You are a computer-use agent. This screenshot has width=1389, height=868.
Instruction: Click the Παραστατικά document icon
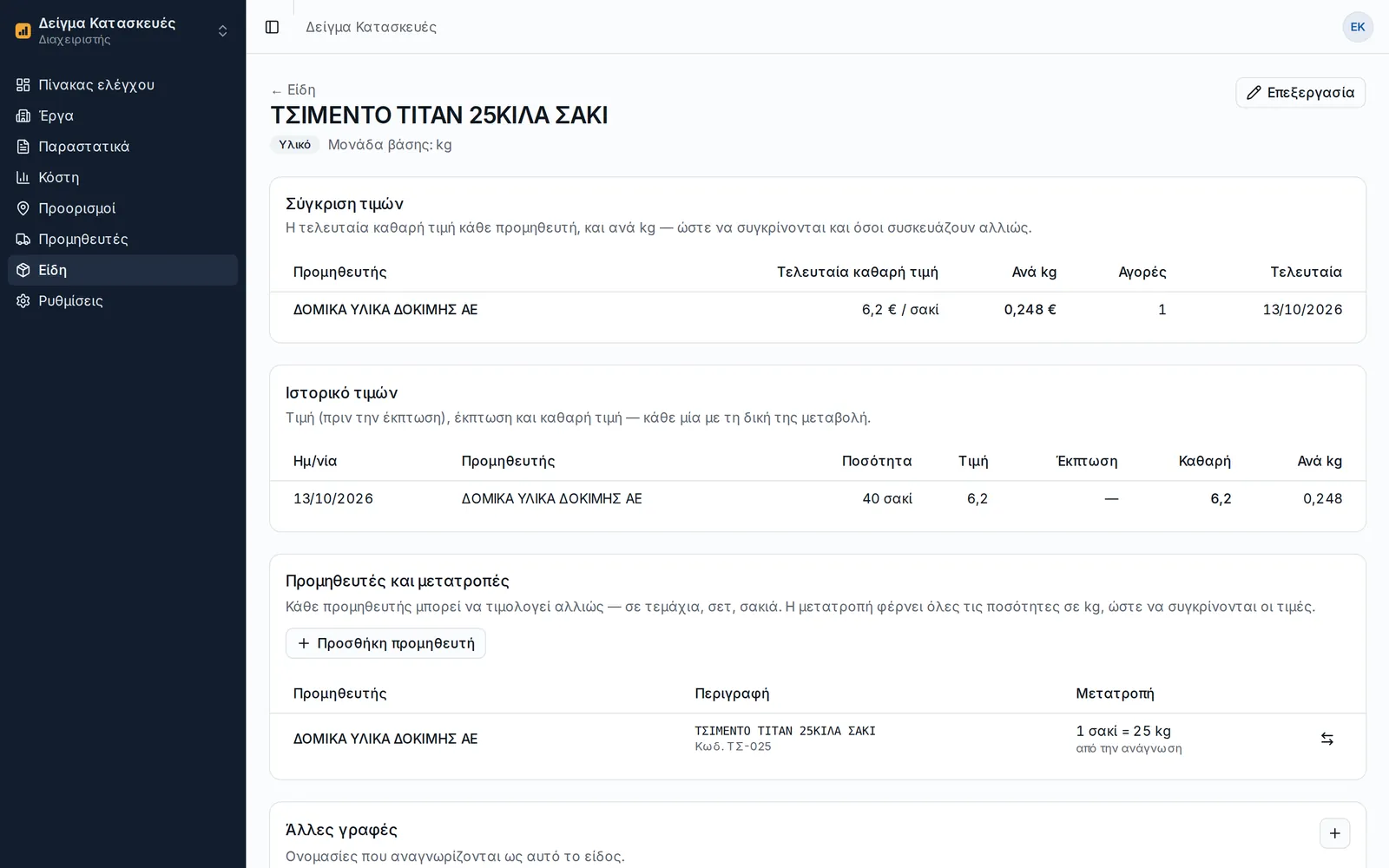23,147
